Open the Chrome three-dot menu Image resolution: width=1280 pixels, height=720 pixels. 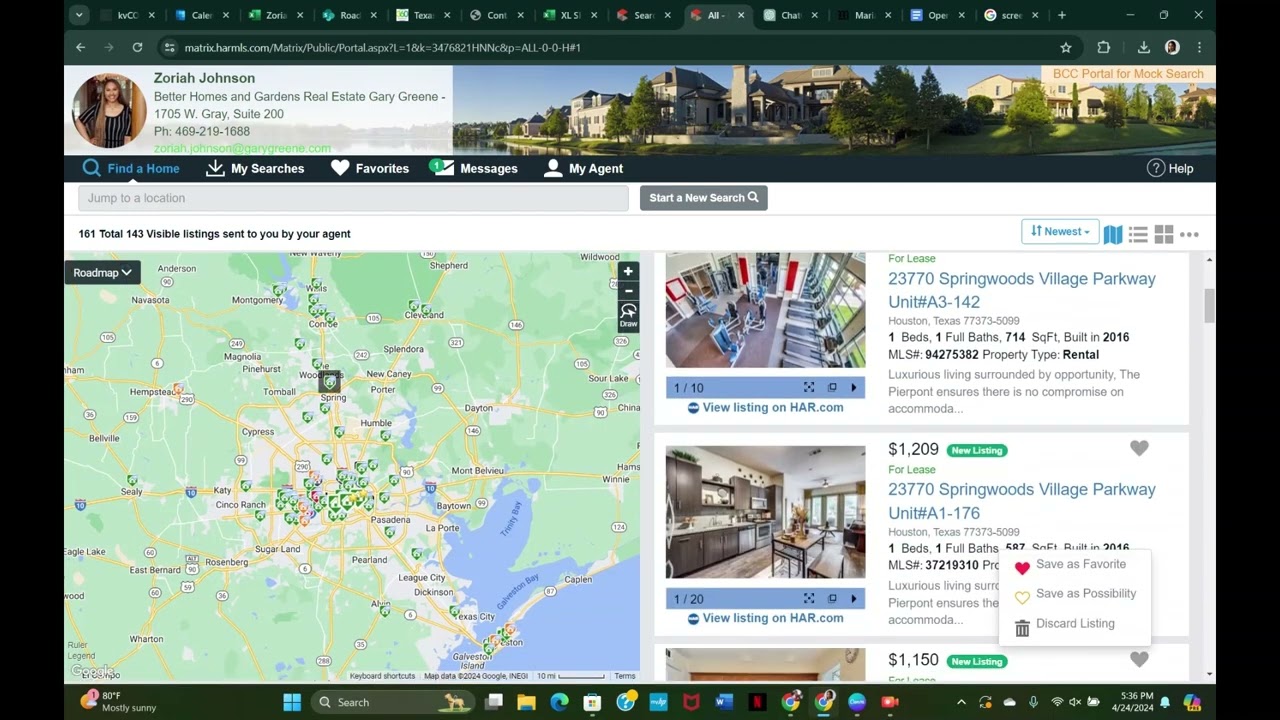click(1199, 47)
